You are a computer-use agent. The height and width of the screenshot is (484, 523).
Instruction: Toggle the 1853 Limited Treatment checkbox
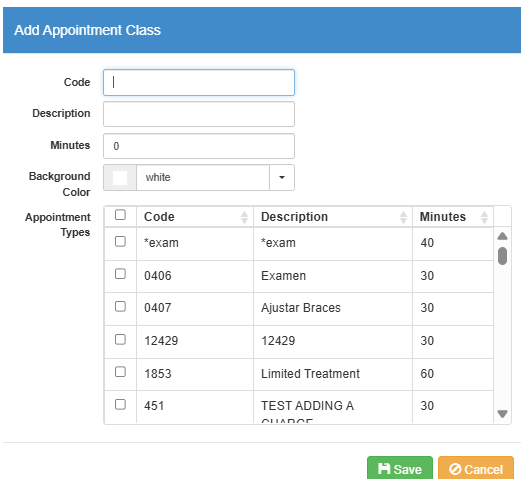pyautogui.click(x=120, y=372)
